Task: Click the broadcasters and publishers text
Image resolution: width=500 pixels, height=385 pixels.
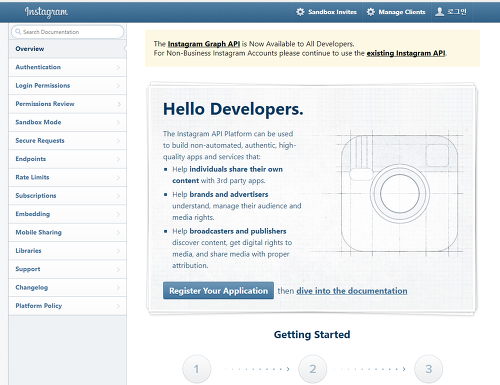Action: point(238,231)
